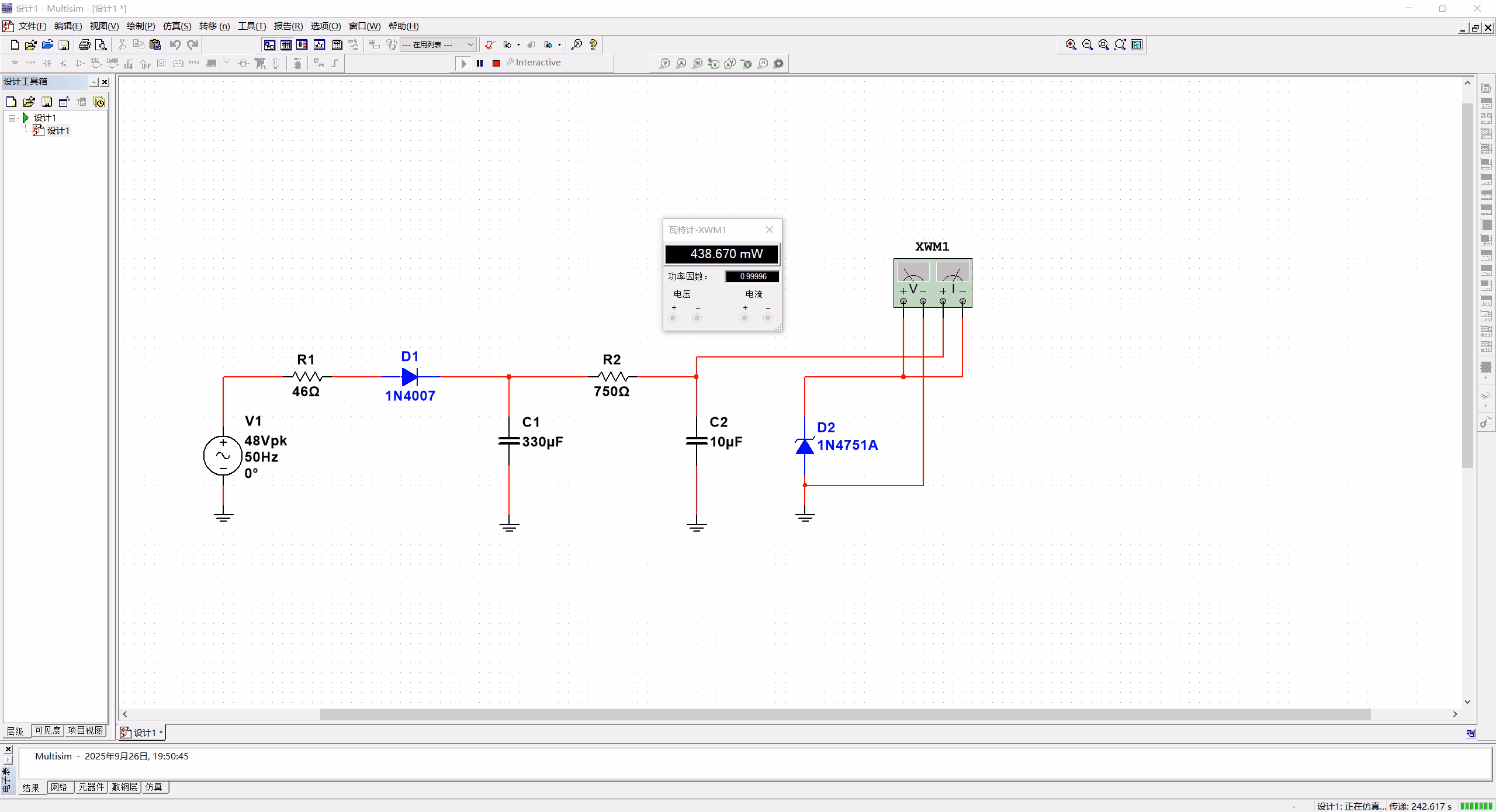
Task: Click the help question mark icon
Action: click(x=593, y=44)
